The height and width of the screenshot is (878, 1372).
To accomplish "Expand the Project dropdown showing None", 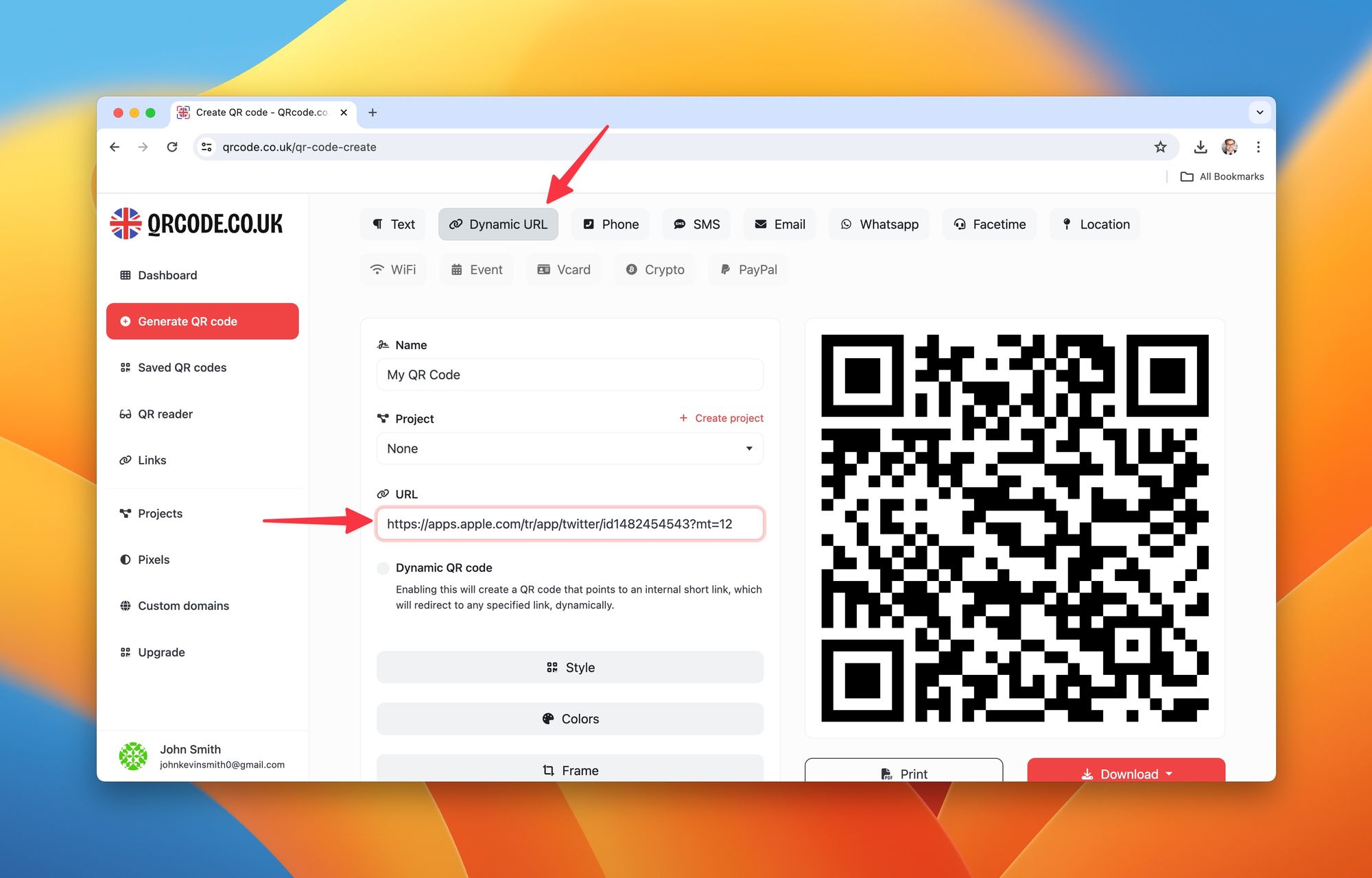I will point(570,449).
